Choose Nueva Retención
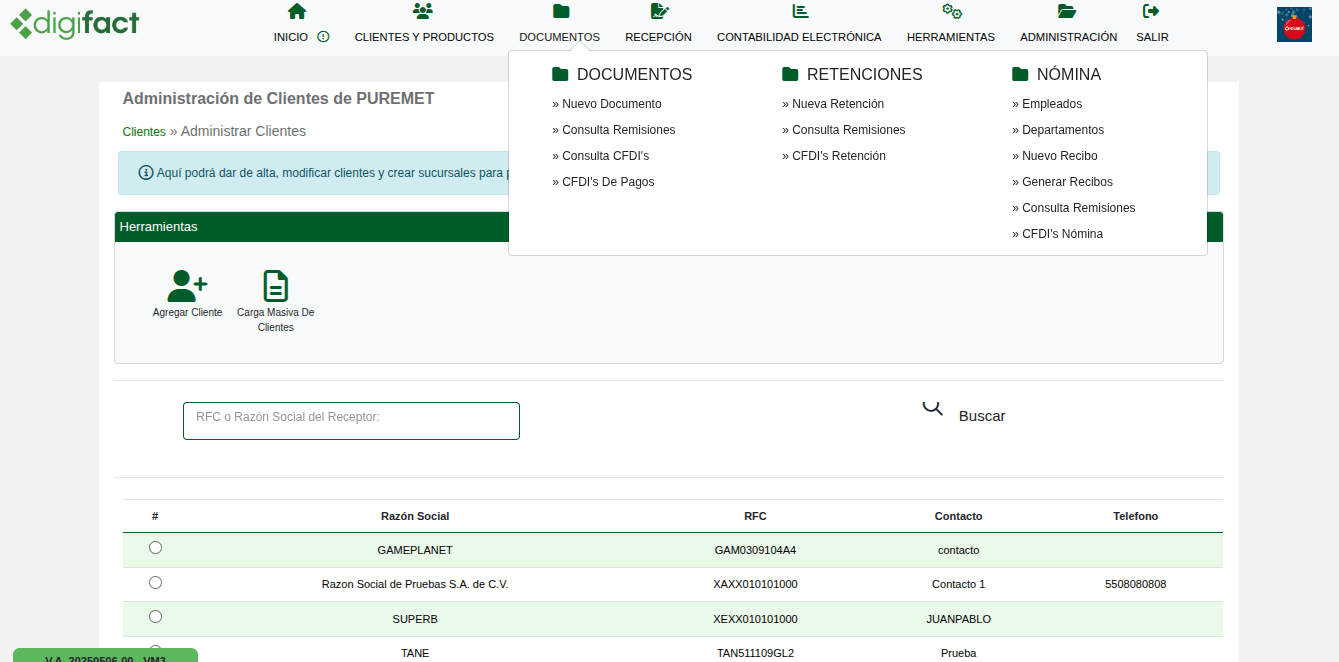The width and height of the screenshot is (1339, 662). click(x=833, y=104)
